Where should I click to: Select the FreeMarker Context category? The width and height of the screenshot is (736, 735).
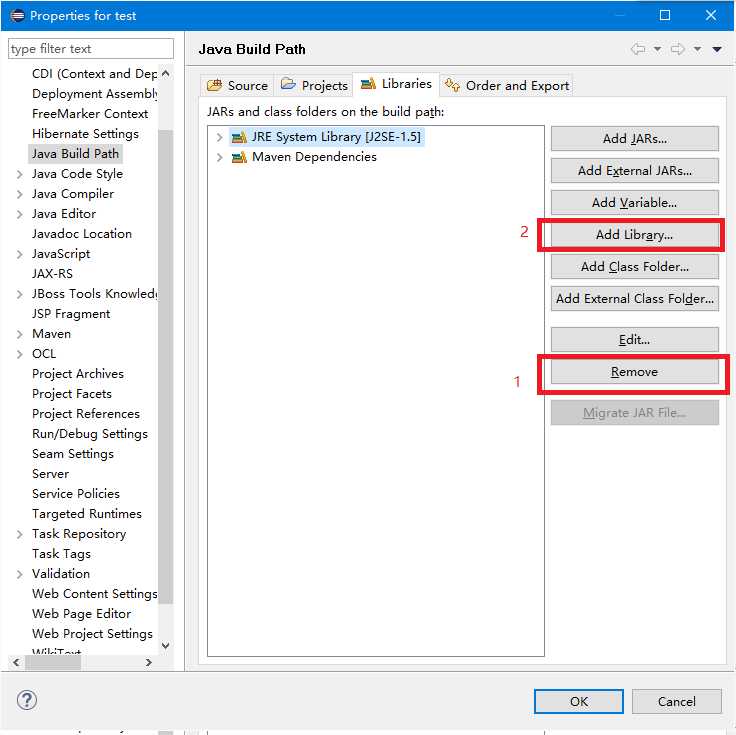coord(90,114)
